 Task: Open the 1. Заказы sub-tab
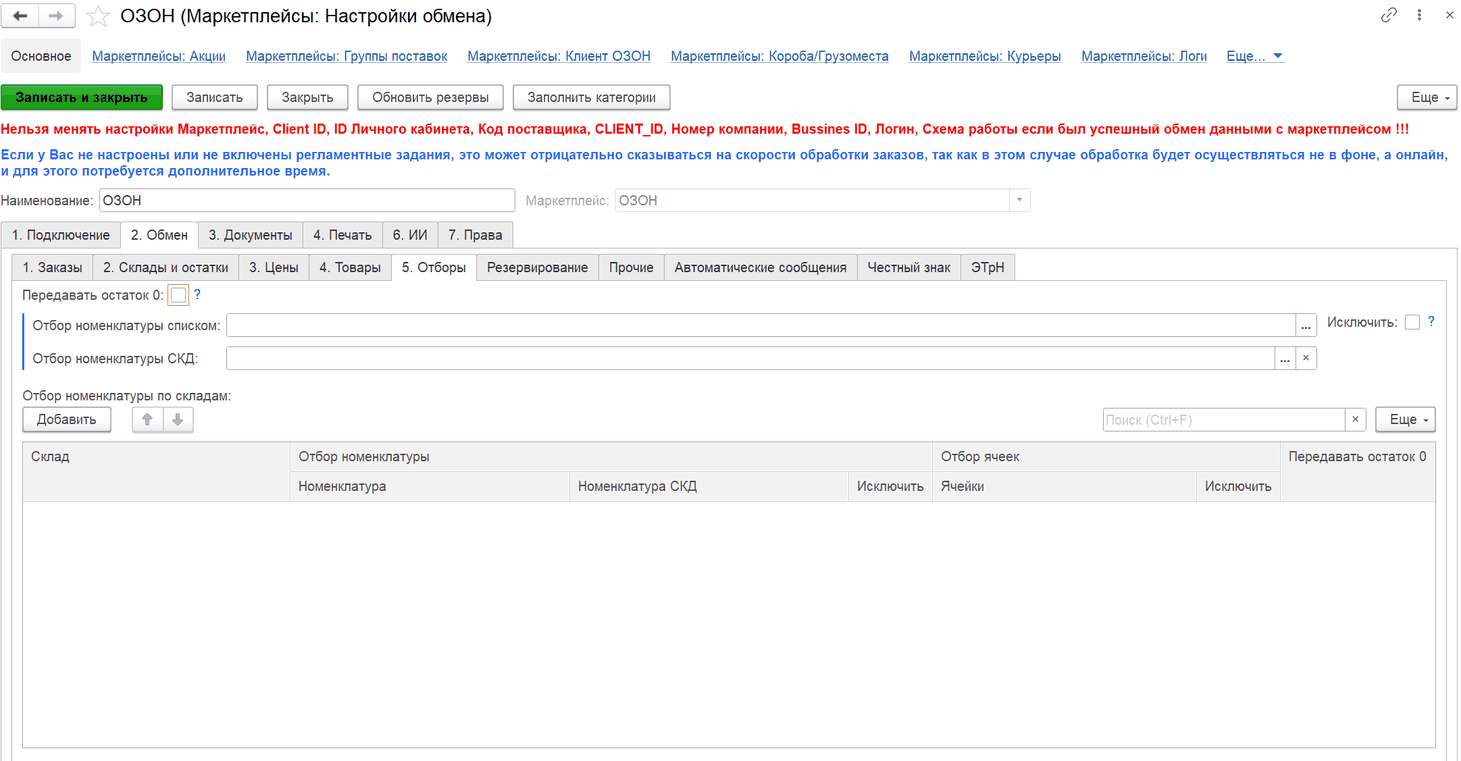point(53,267)
